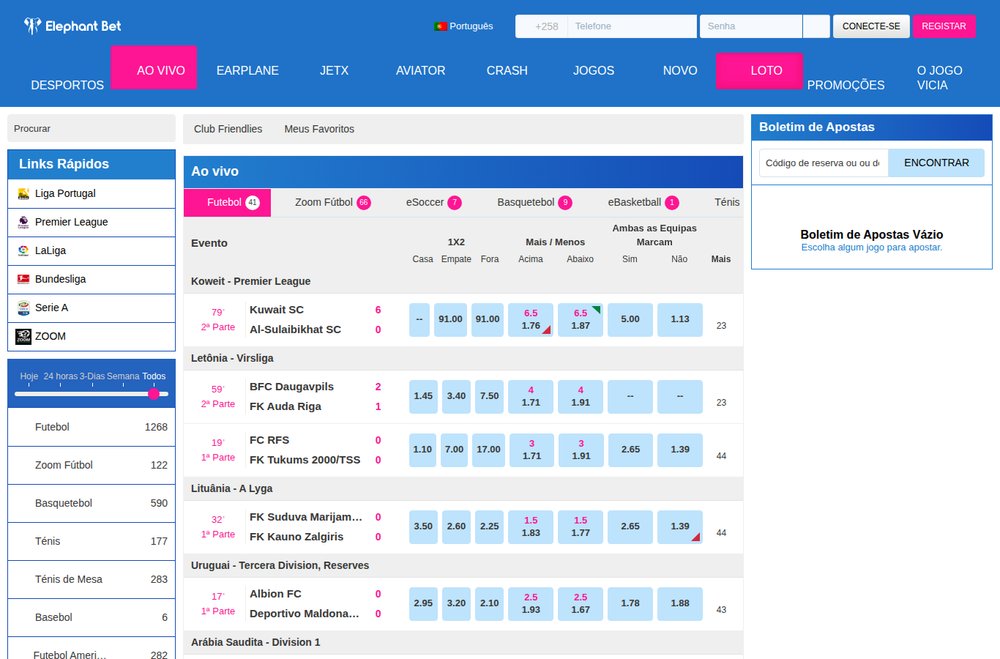Select Kuwait SC over 6.5 at 1.76

tap(531, 320)
